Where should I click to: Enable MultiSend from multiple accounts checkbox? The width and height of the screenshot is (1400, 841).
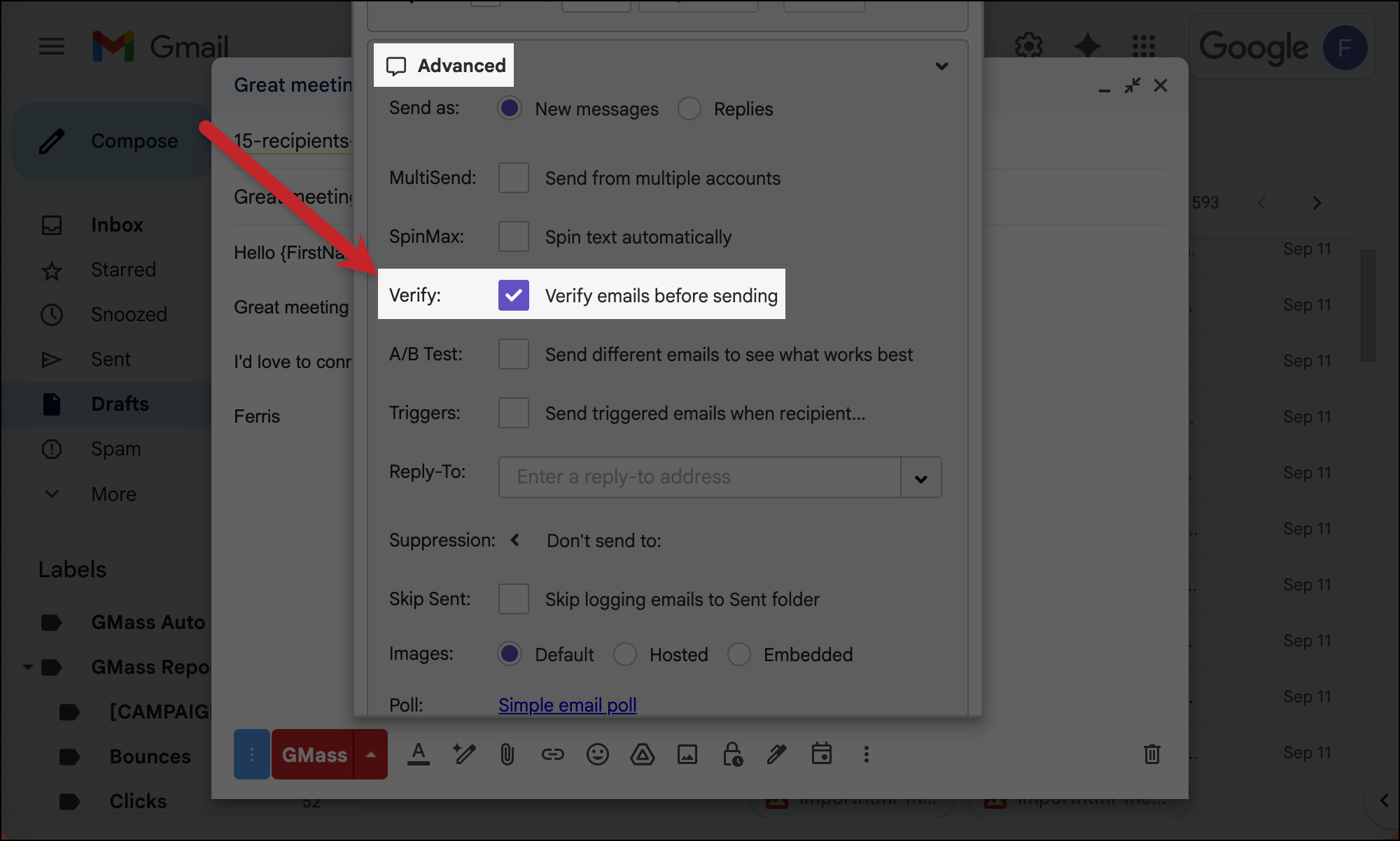click(514, 178)
